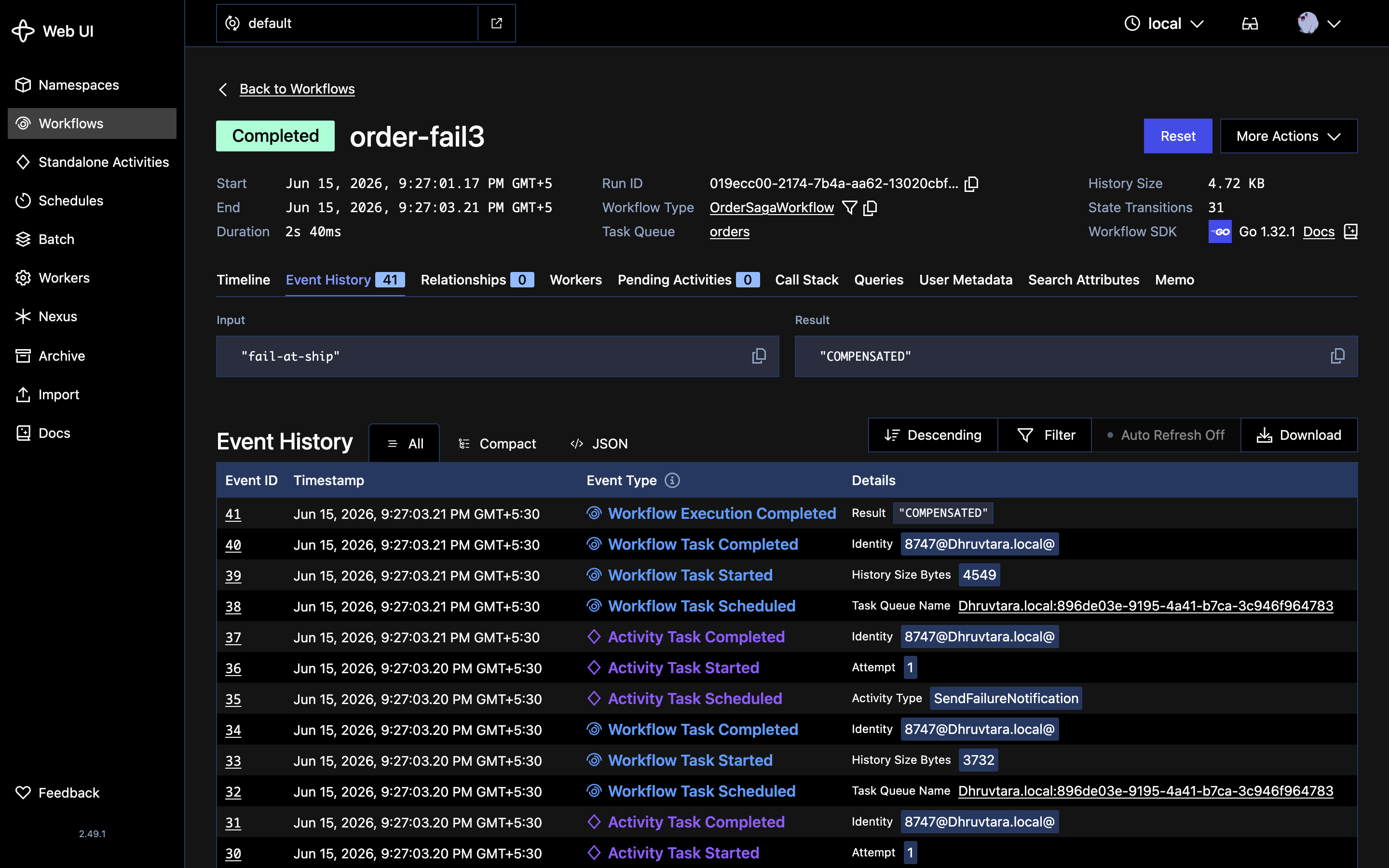Expand event 40 Workflow Task Completed
The image size is (1389, 868).
pyautogui.click(x=787, y=544)
